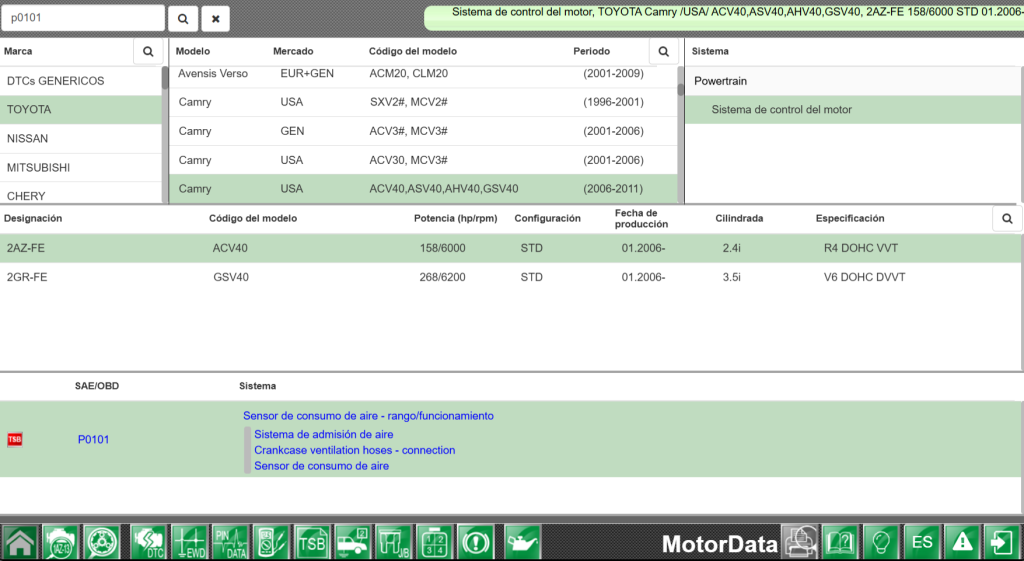Select Camry GEN ACV3#, MCV3# row
The width and height of the screenshot is (1024, 561).
(423, 131)
